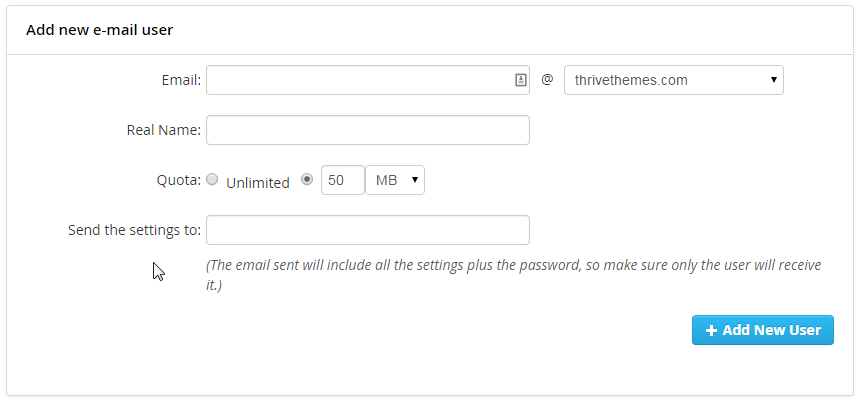Click the small arrow beside MB
The image size is (859, 401).
[x=415, y=180]
